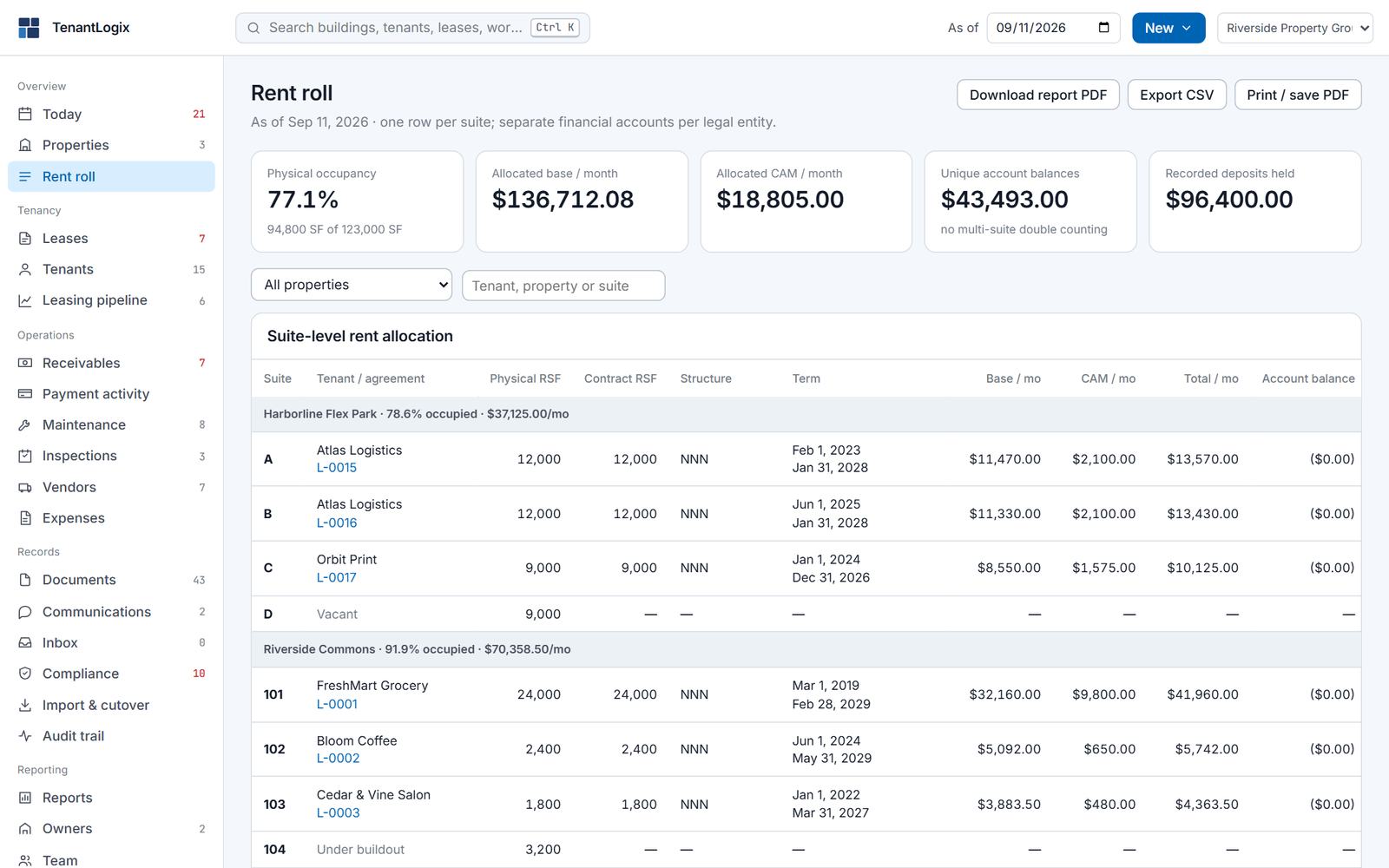
Task: Click the Recorded deposits held card
Action: coord(1255,201)
